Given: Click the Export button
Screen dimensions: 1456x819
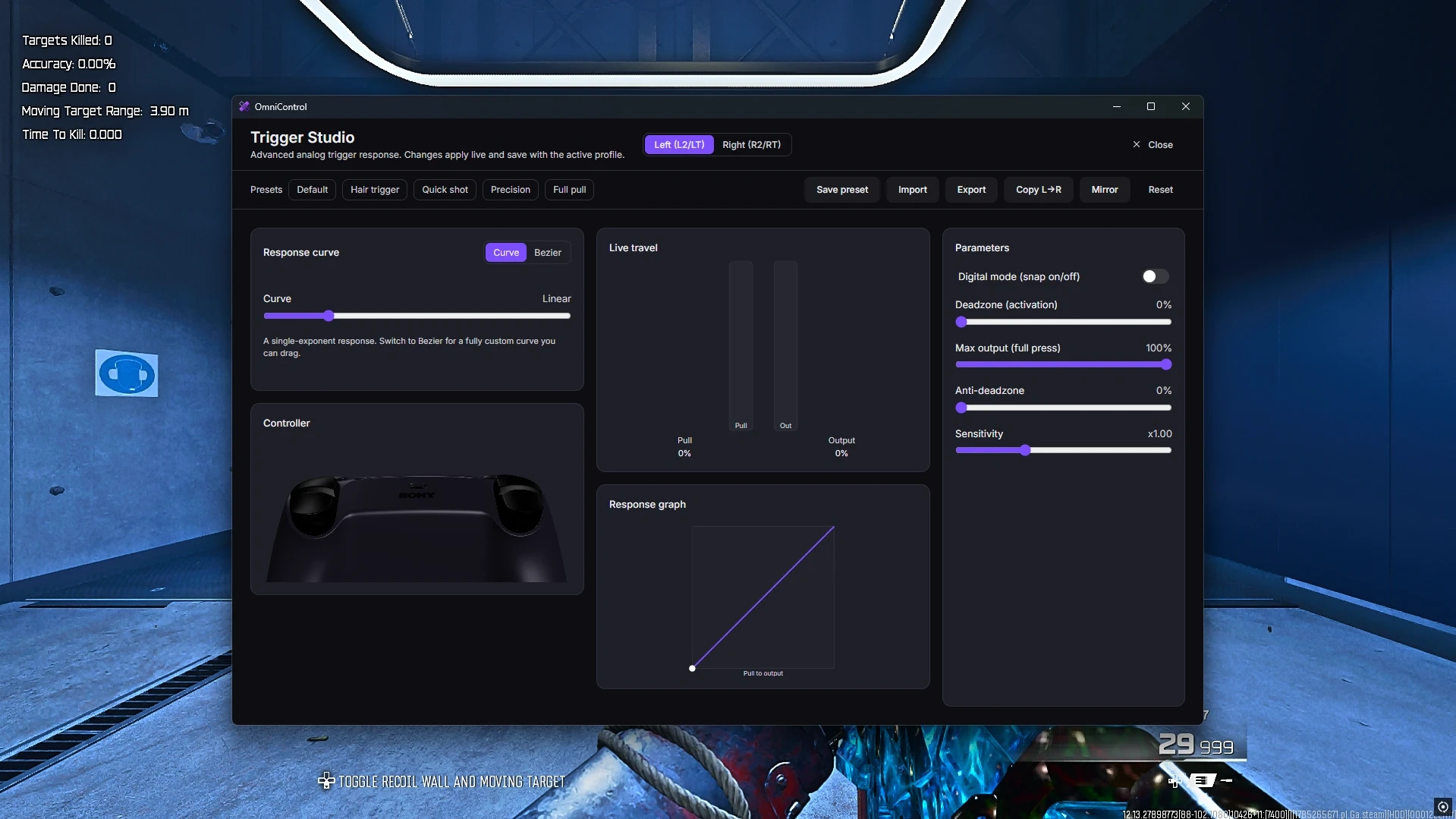Looking at the screenshot, I should [971, 190].
